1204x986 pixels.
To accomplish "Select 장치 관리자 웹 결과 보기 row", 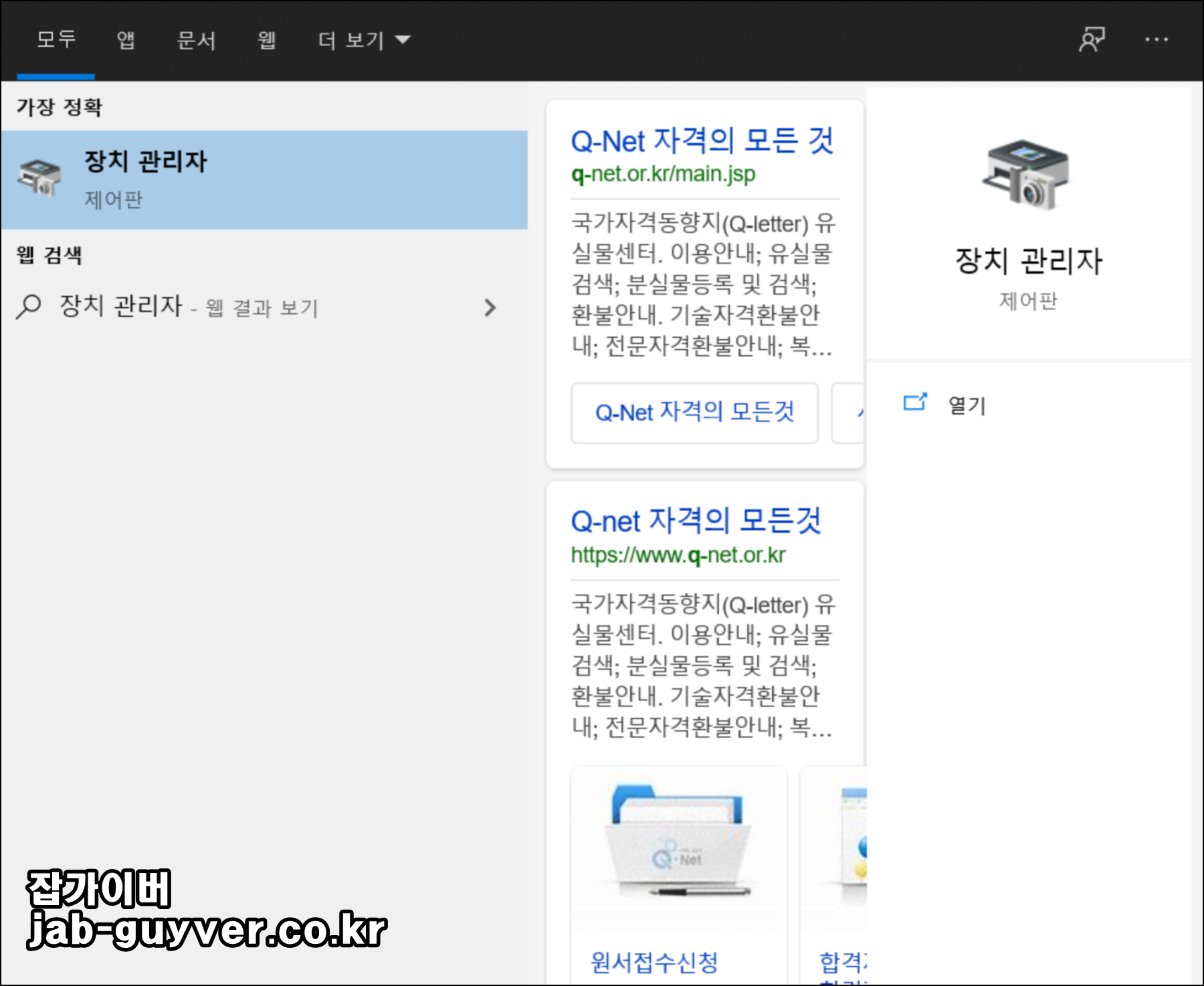I will point(264,307).
